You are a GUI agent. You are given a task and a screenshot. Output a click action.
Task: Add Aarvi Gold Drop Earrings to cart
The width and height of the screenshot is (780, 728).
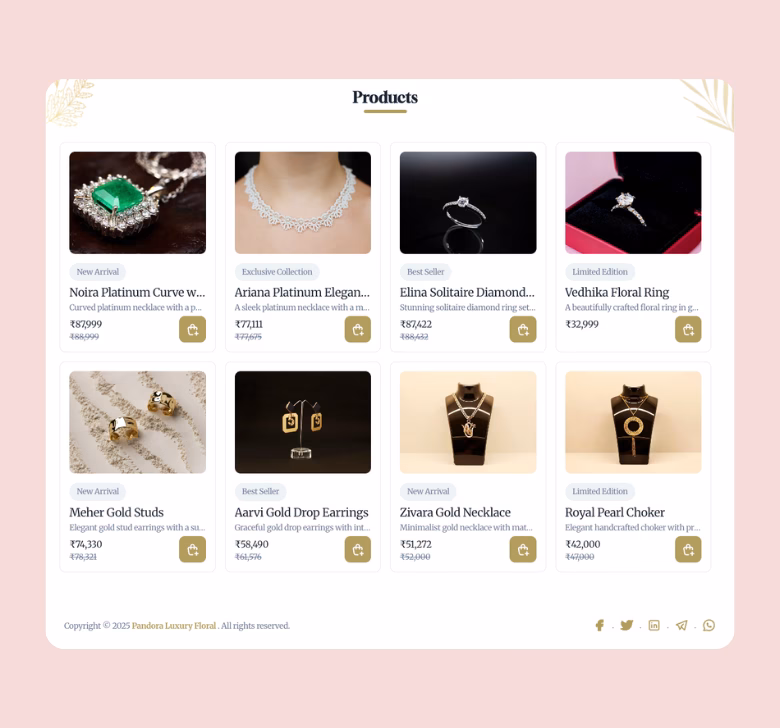(x=358, y=549)
